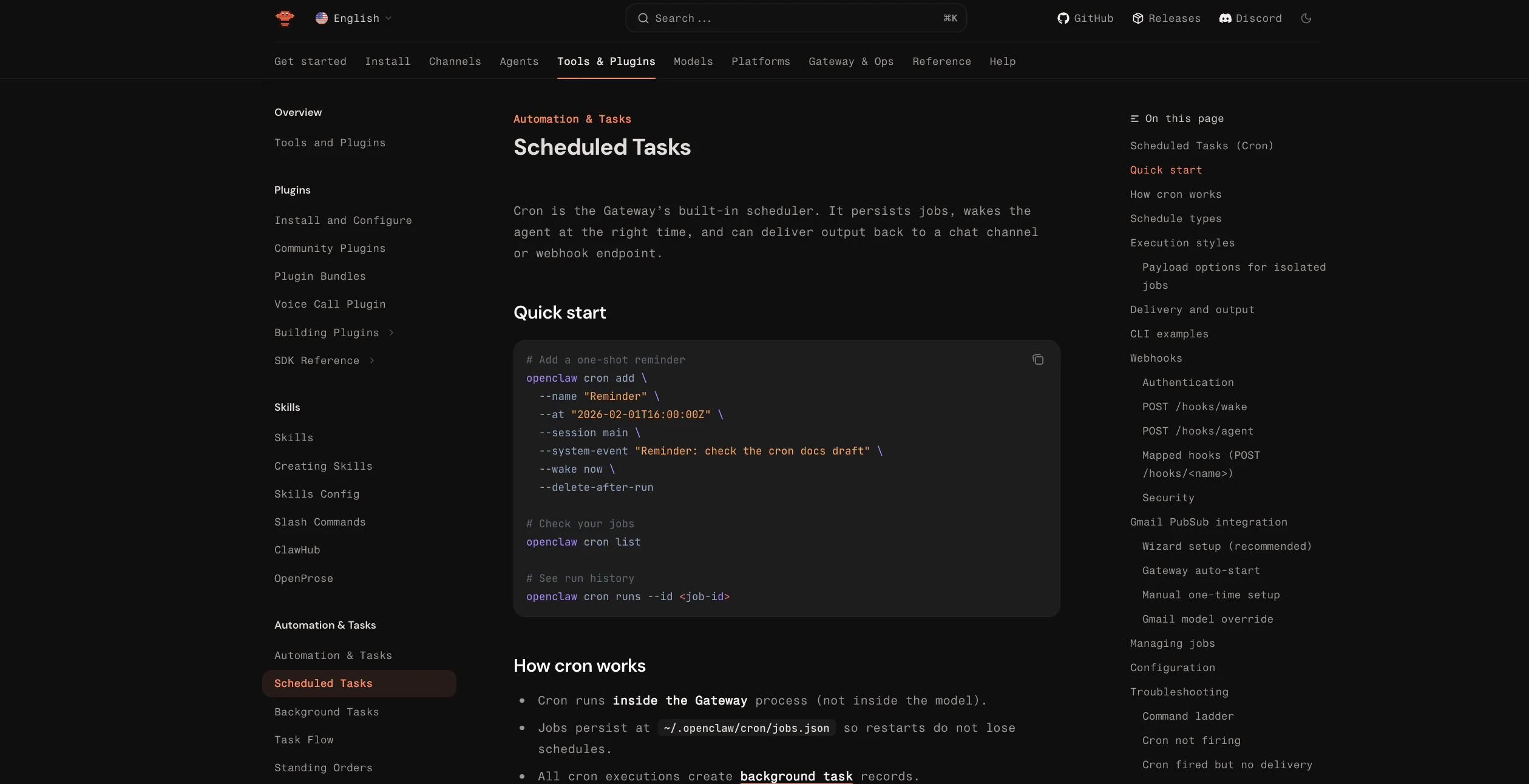This screenshot has width=1529, height=784.
Task: Copy the Quick start code block
Action: coord(1038,360)
